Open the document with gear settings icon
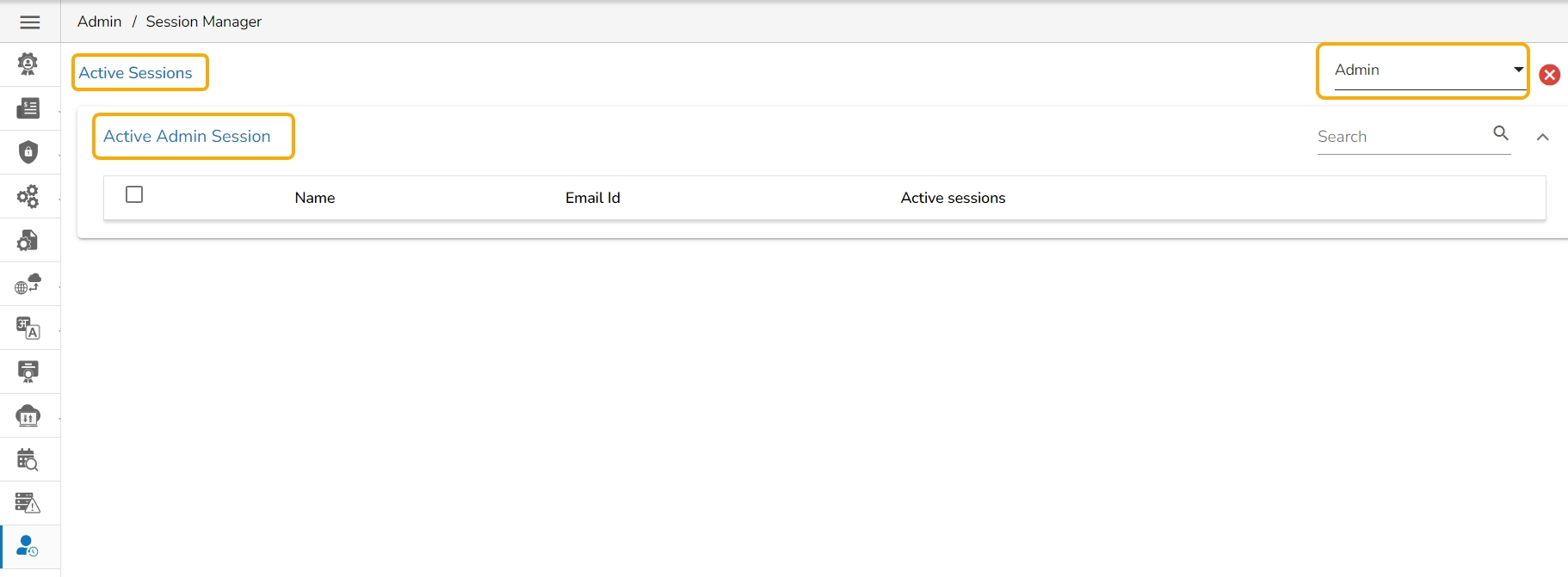Screen dimensions: 1568x577 [28, 240]
